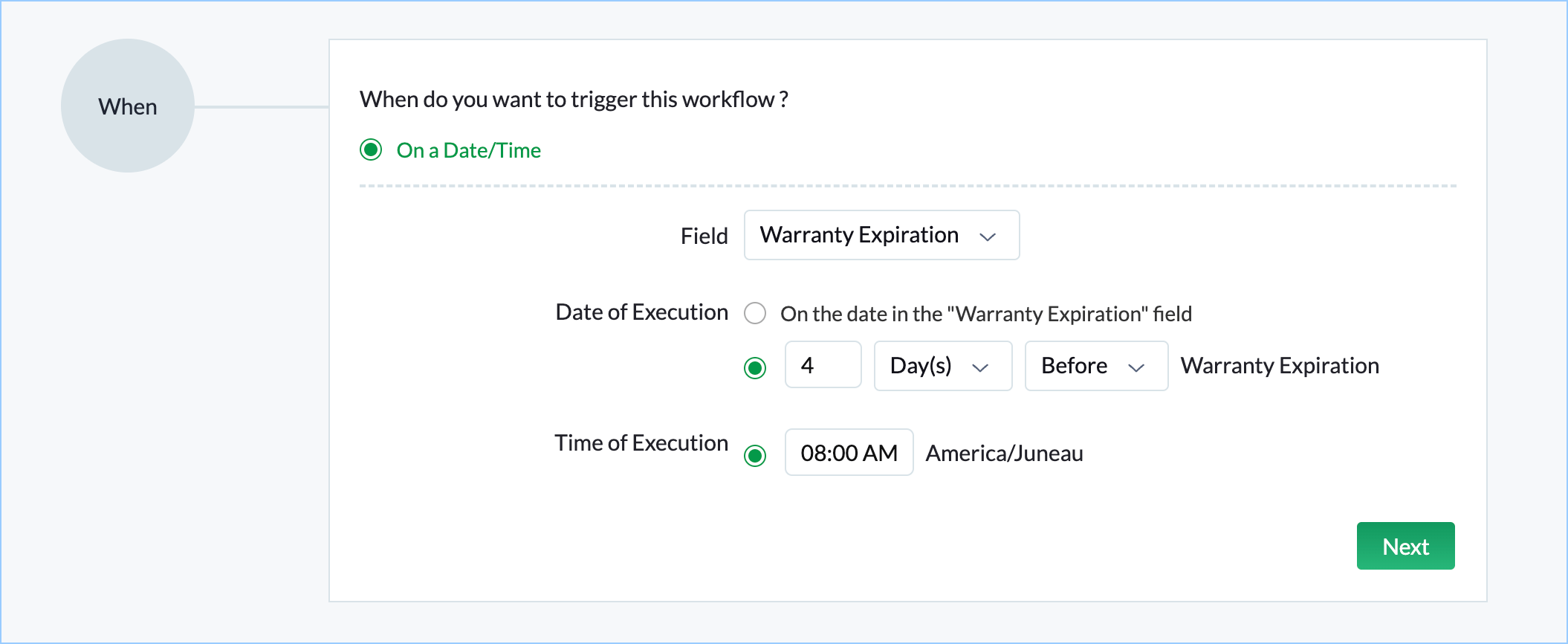Click the America/Juneau timezone text
The width and height of the screenshot is (1568, 644).
tap(1004, 454)
